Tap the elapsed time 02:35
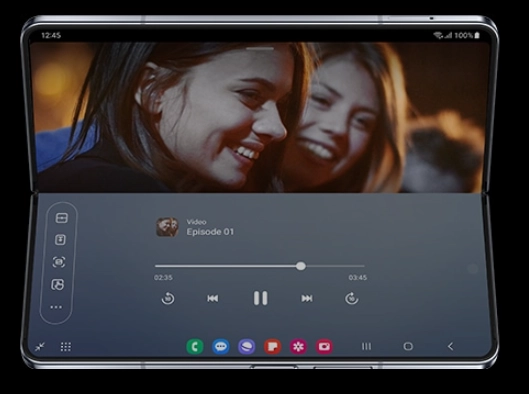 [x=163, y=278]
